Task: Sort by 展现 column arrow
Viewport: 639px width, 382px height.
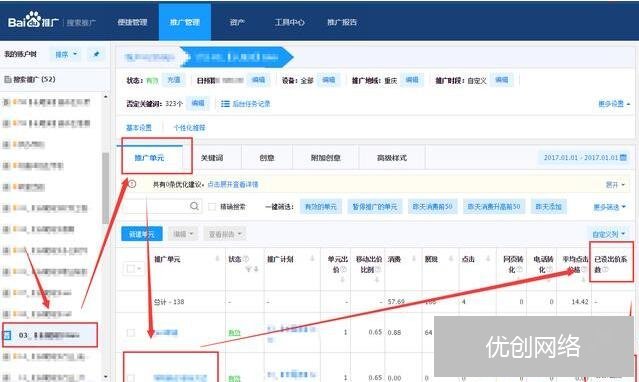Action: coord(451,259)
